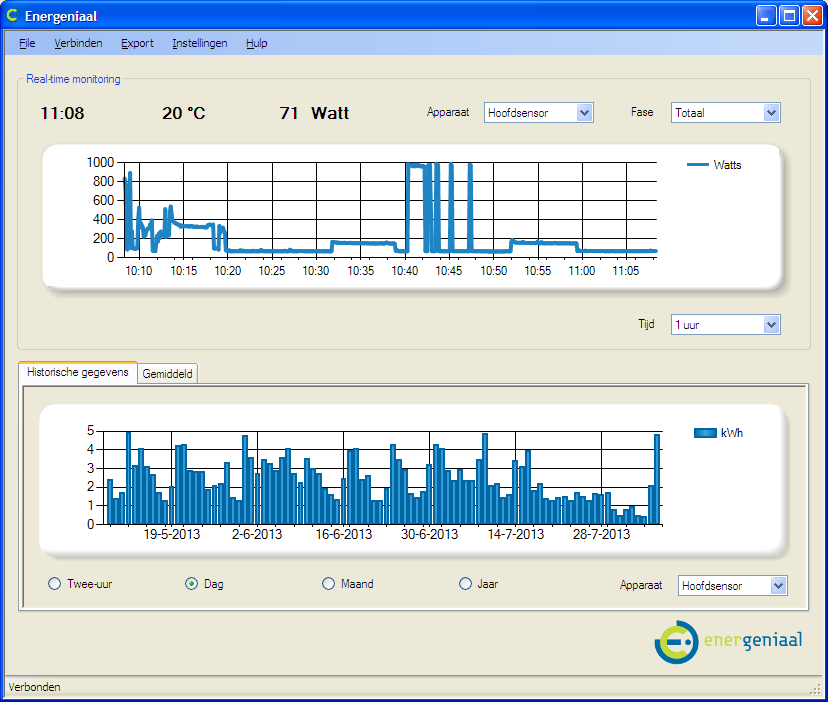Screen dimensions: 828x702
Task: Expand the Tijd 1 uur dropdown
Action: (x=771, y=324)
